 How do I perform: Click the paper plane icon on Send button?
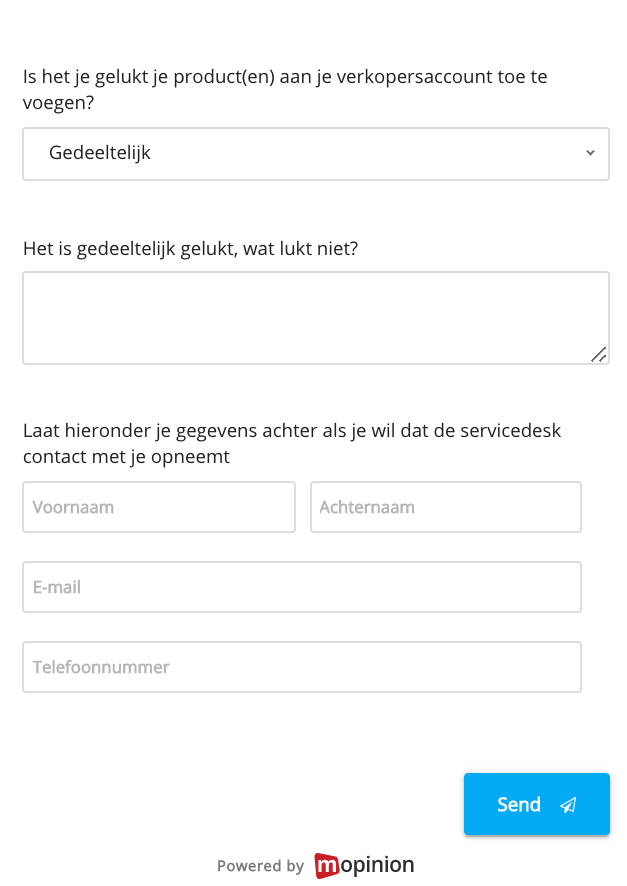(x=568, y=804)
